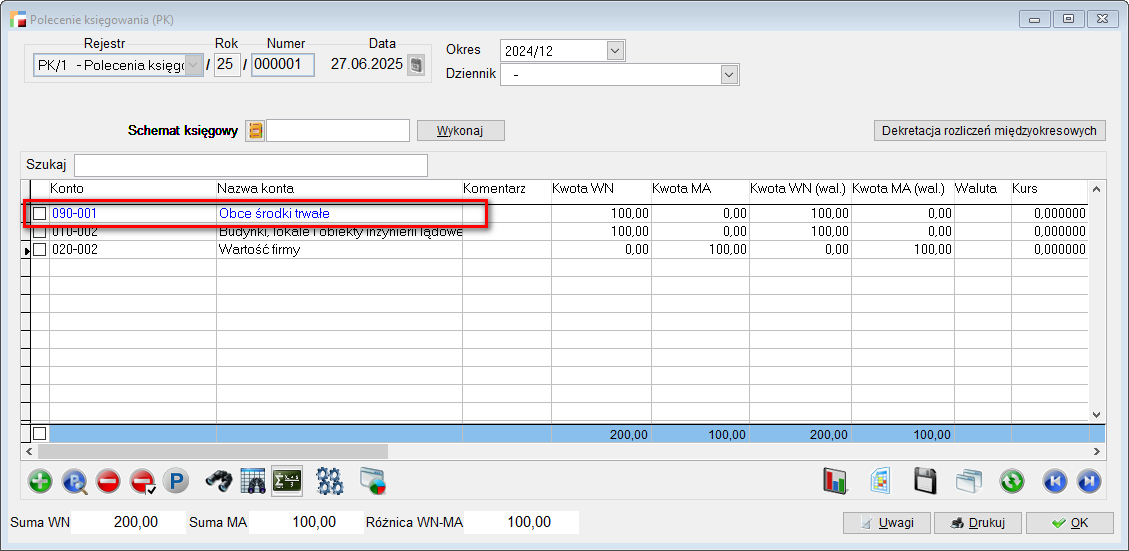Click the Nazwa konta column header
This screenshot has width=1129, height=551.
click(x=338, y=189)
